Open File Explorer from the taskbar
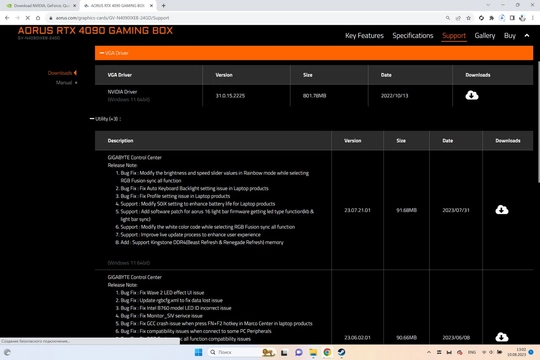Viewport: 540px width, 360px height. (313, 352)
